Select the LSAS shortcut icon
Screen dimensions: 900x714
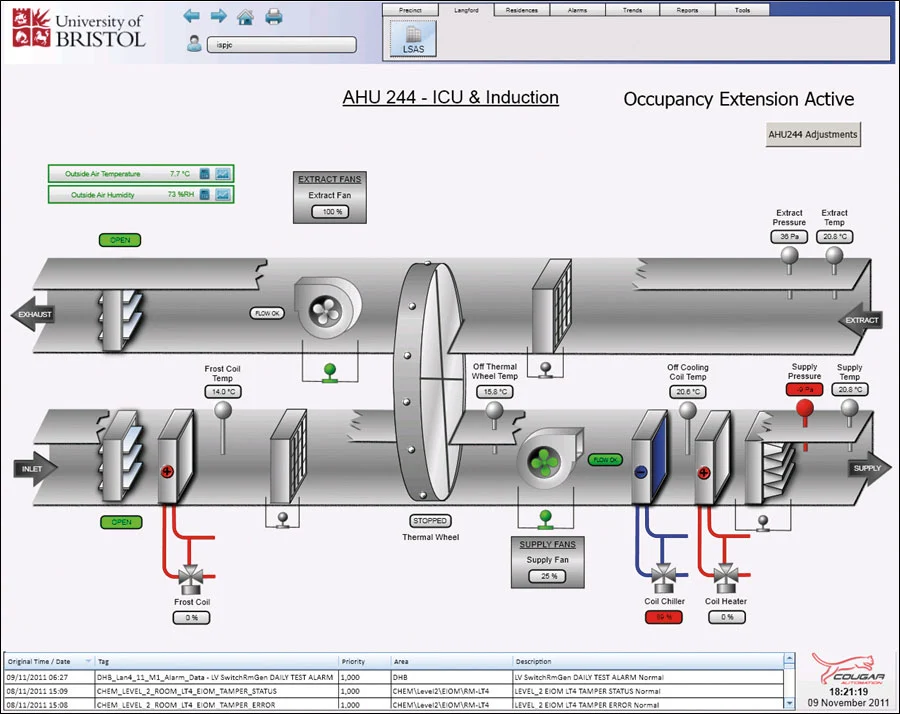[x=413, y=38]
